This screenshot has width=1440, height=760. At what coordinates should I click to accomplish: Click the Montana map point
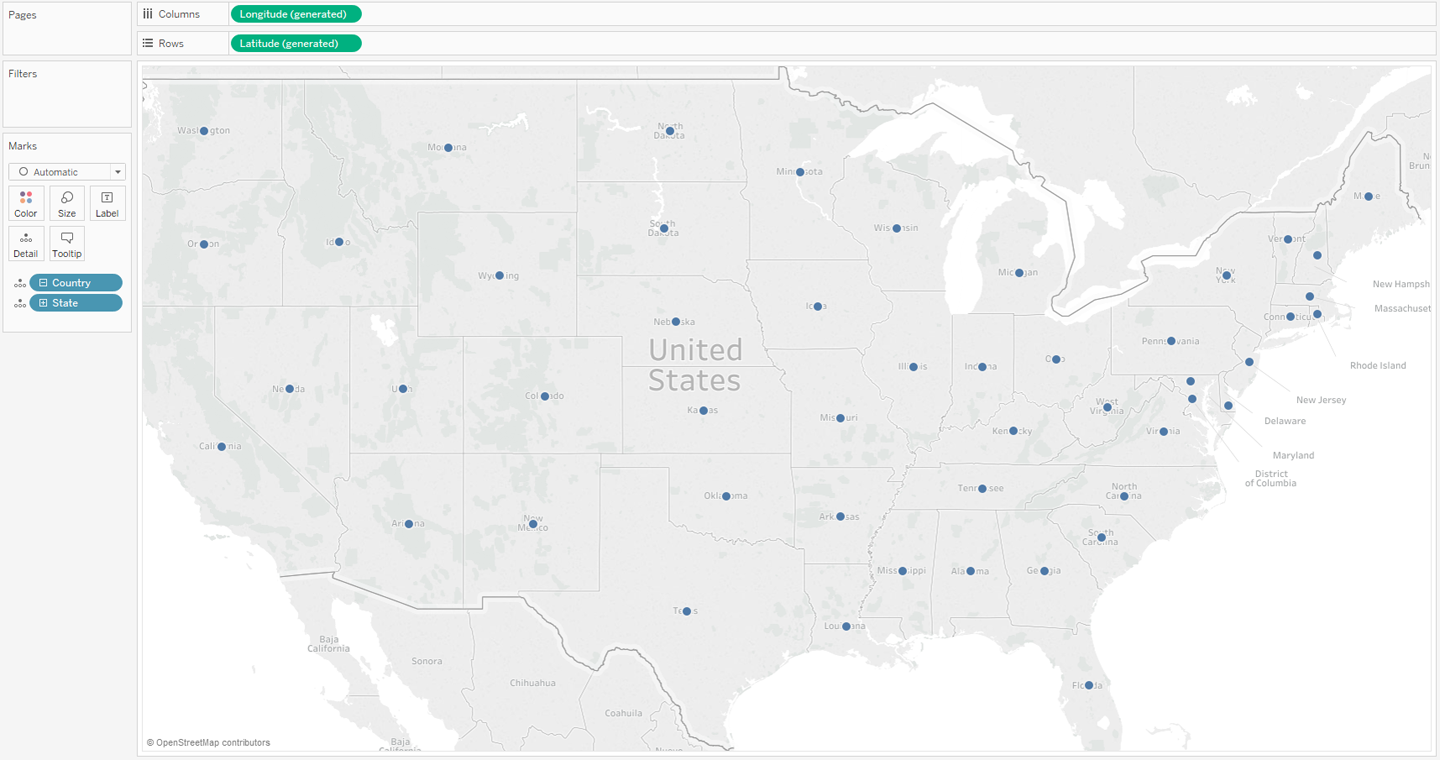click(x=448, y=147)
